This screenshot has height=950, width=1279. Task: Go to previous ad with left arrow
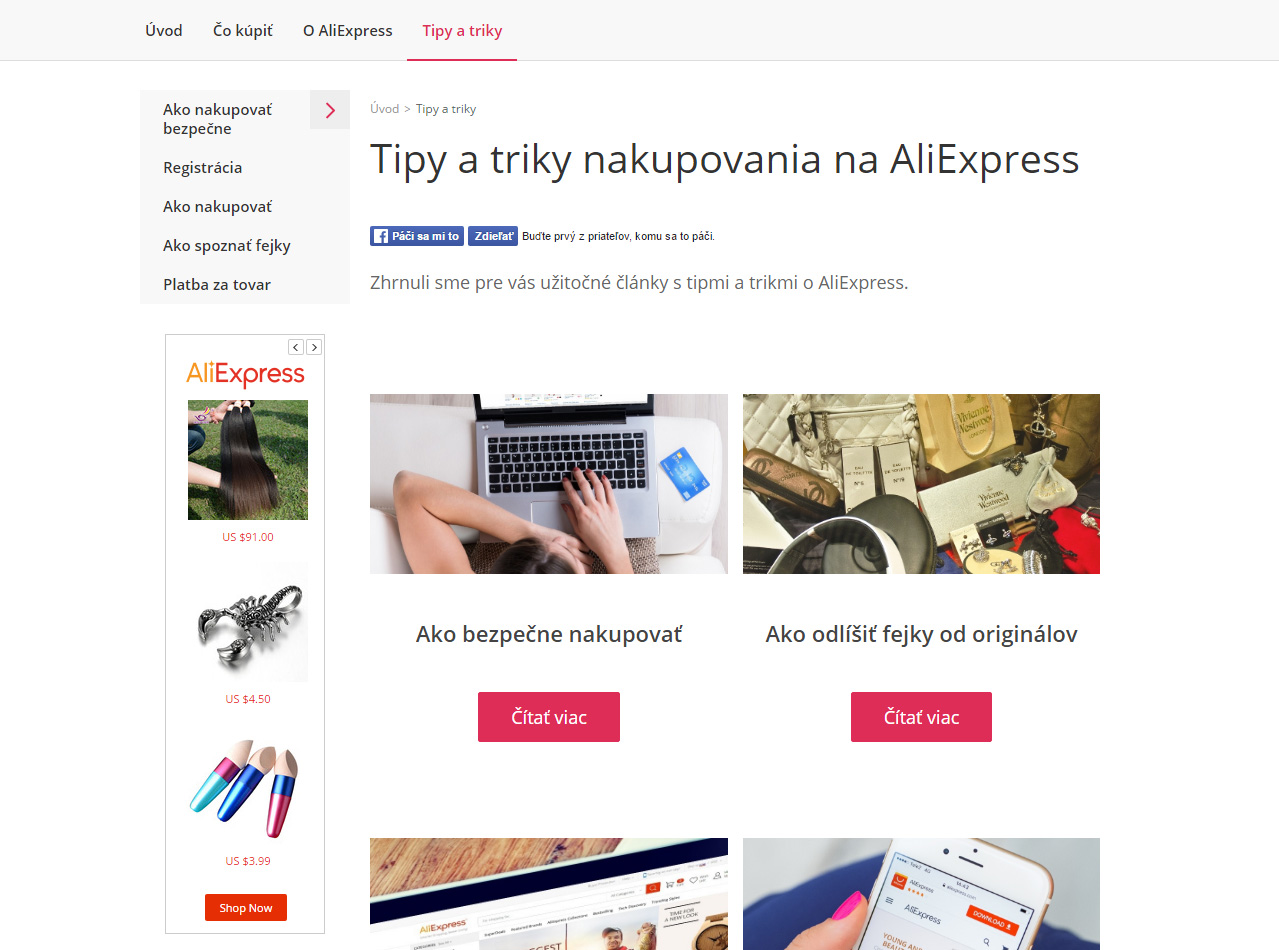point(296,347)
